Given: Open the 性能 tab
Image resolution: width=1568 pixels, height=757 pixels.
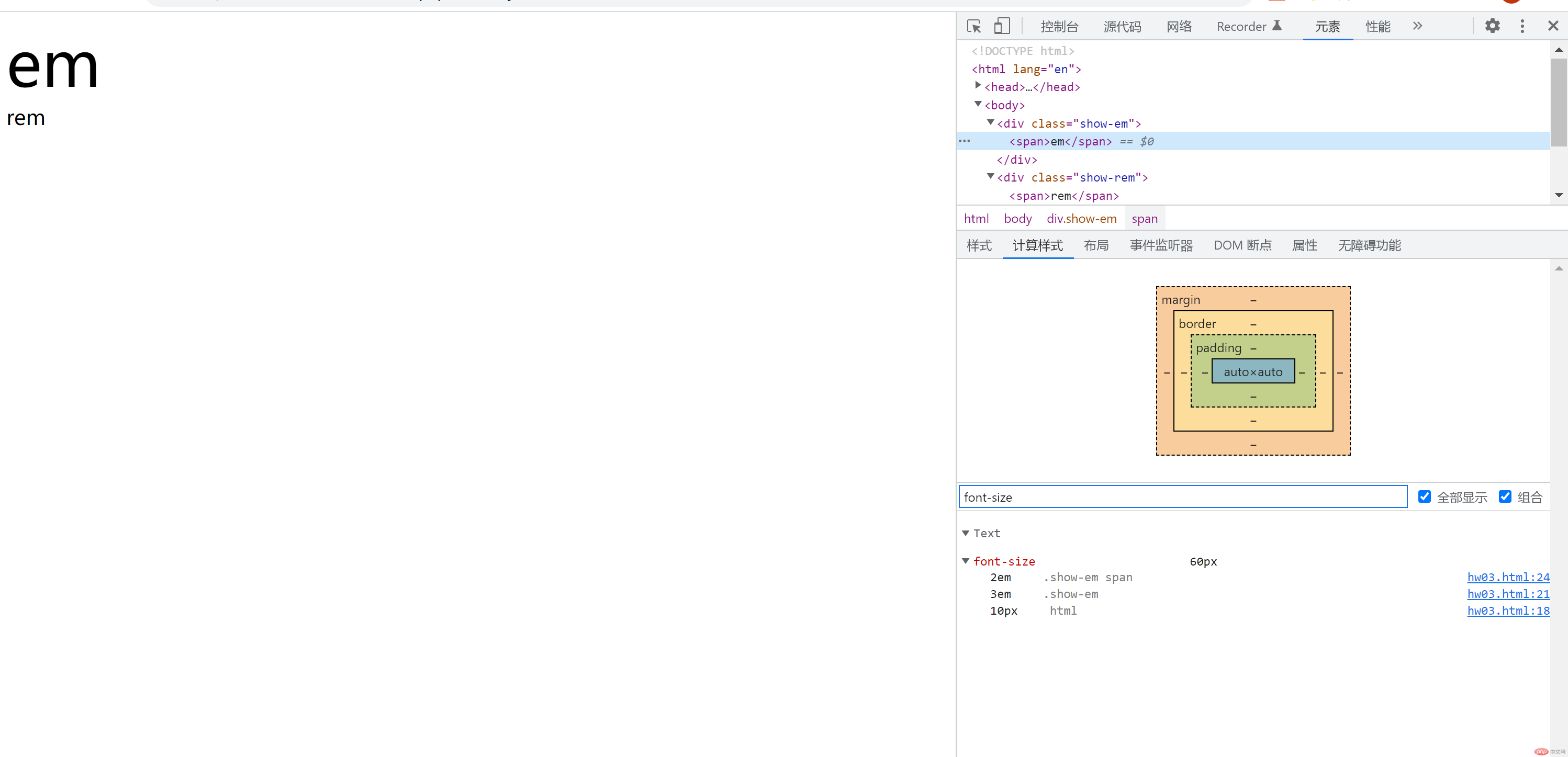Looking at the screenshot, I should [x=1377, y=26].
